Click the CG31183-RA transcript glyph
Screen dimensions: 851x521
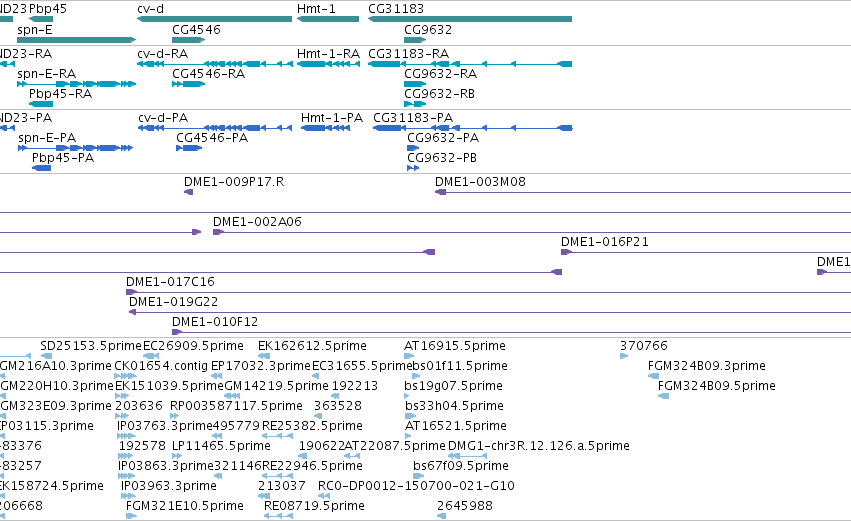[x=470, y=64]
